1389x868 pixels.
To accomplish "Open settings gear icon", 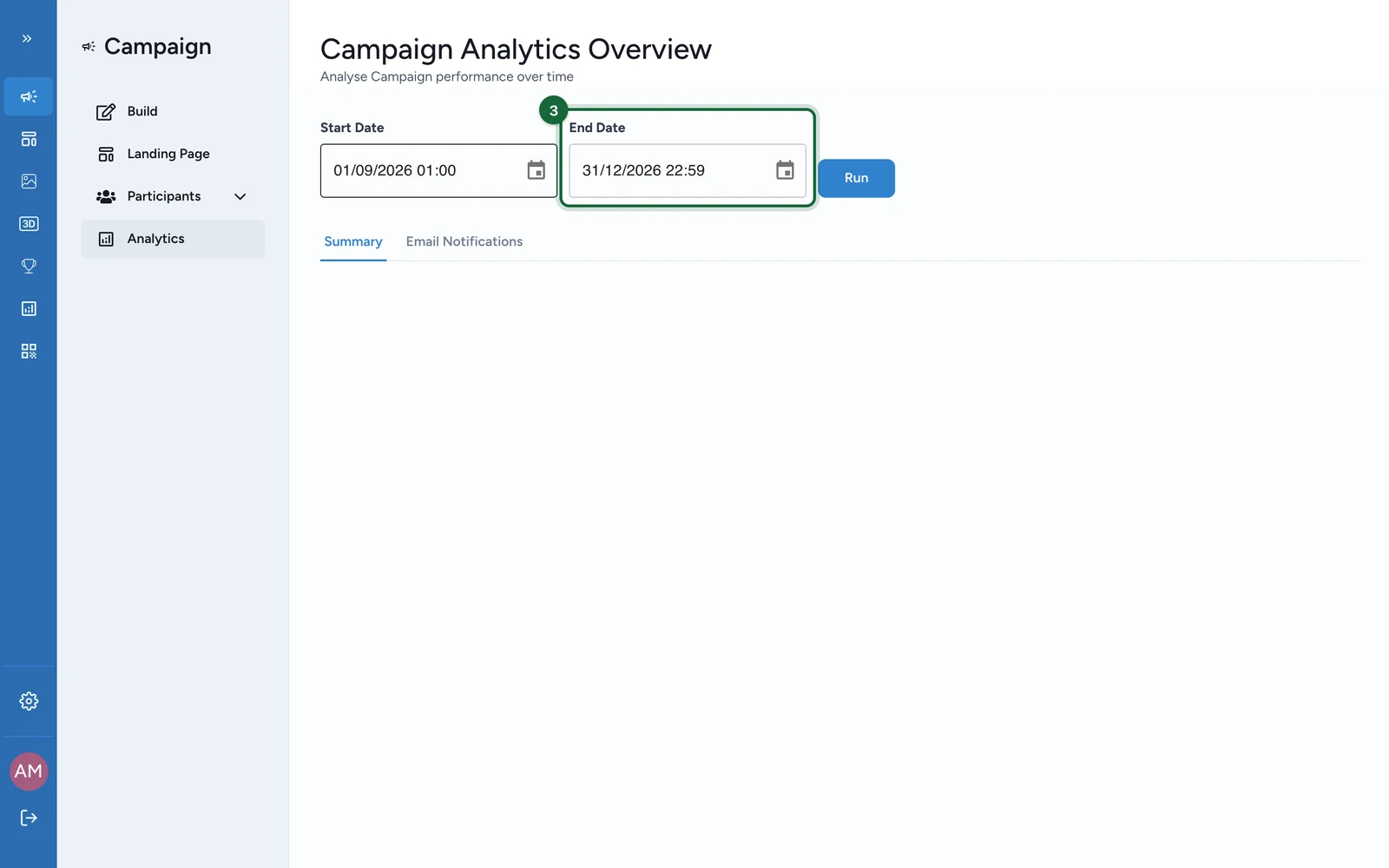I will (x=29, y=701).
